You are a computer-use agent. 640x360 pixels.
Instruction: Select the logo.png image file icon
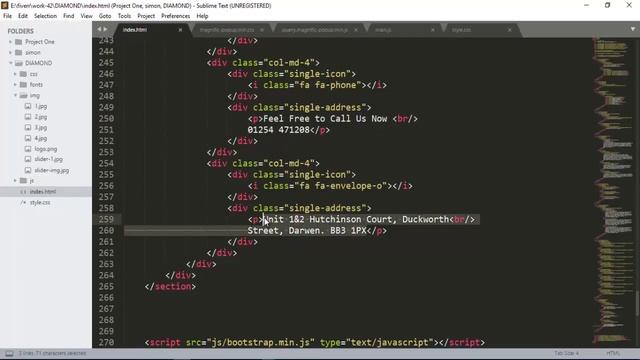(x=28, y=149)
